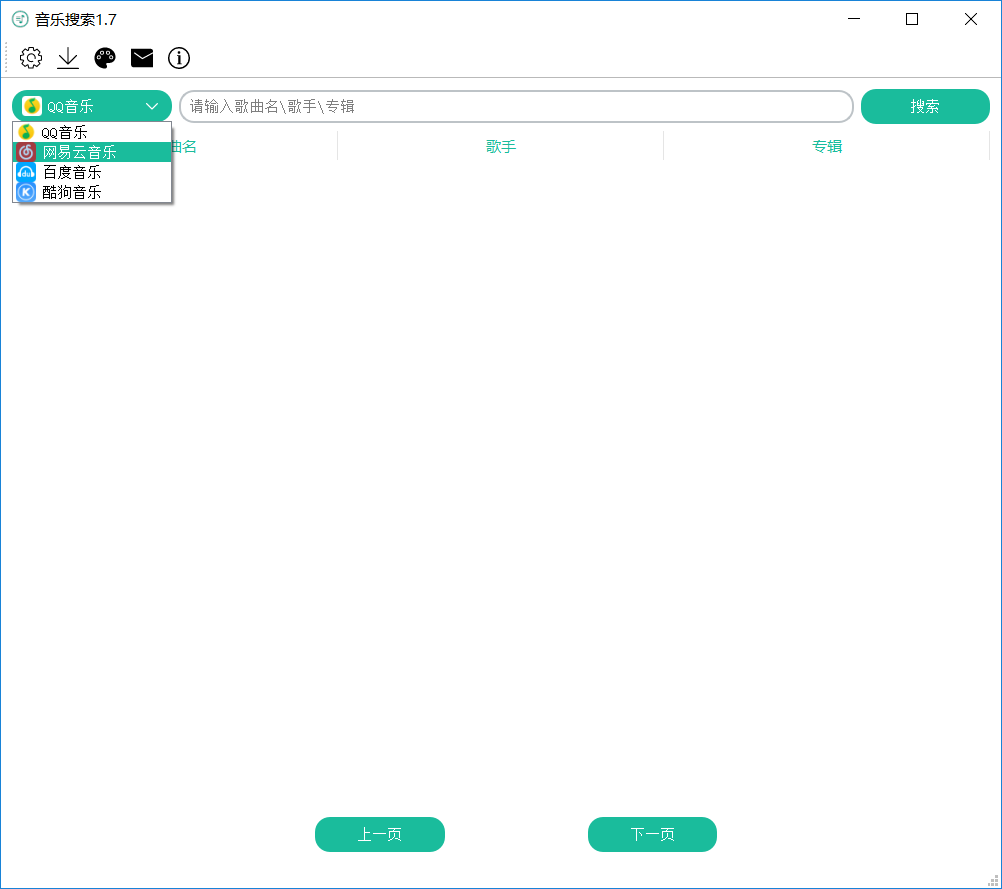This screenshot has width=1002, height=889.
Task: Select 酷狗音乐 from the source list
Action: (x=92, y=192)
